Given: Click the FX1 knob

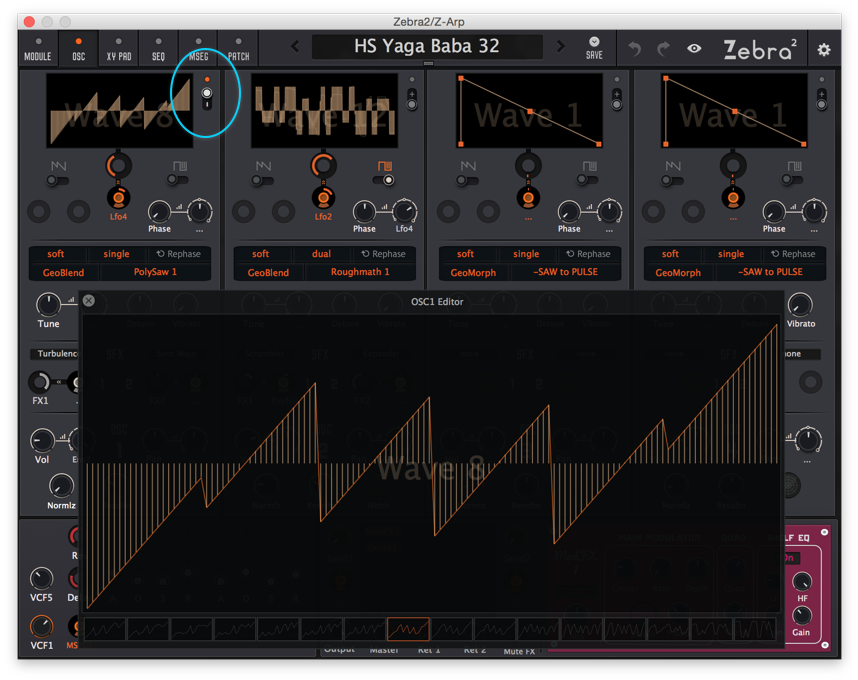Looking at the screenshot, I should point(39,382).
